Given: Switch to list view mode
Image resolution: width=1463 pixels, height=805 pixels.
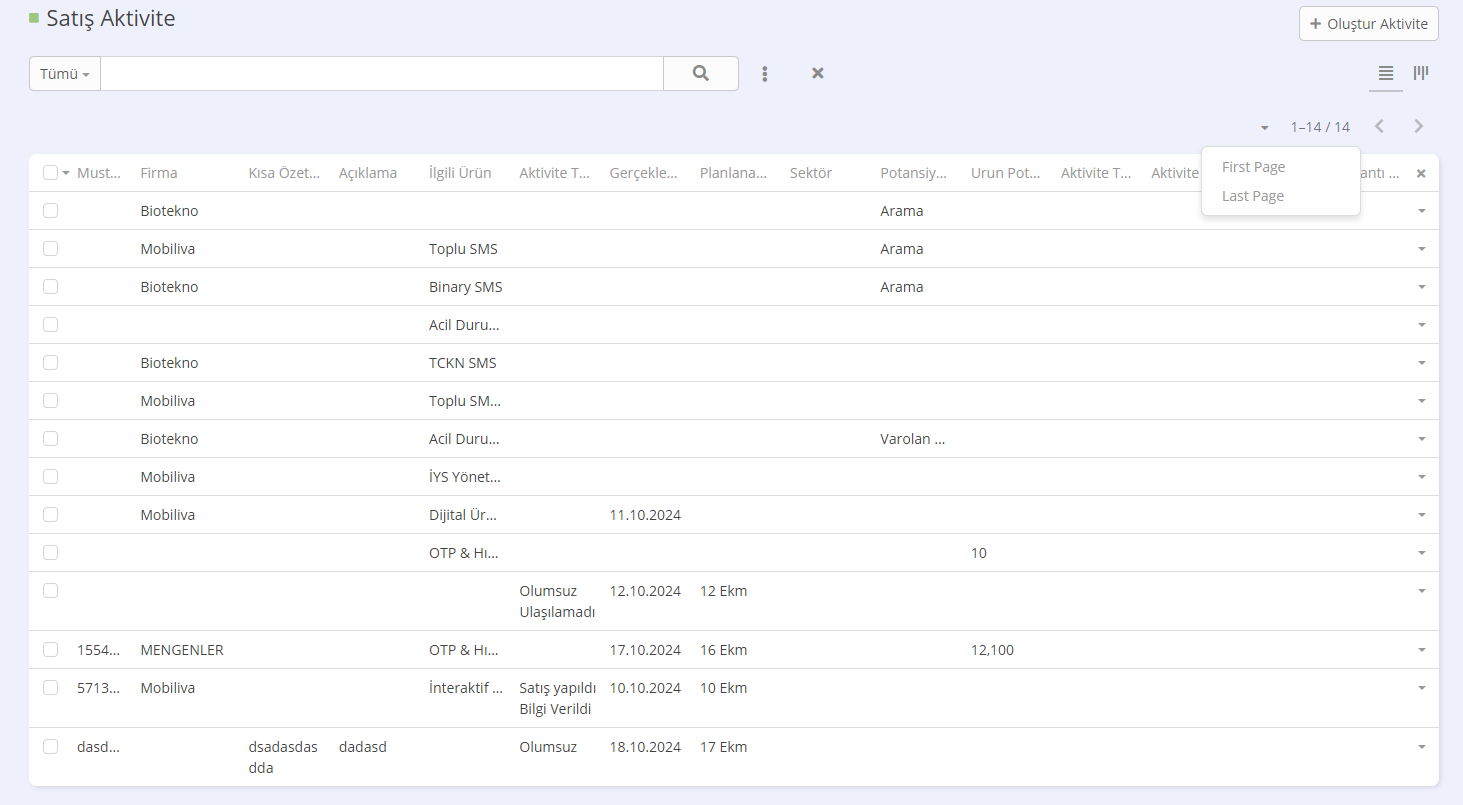Looking at the screenshot, I should pyautogui.click(x=1386, y=73).
